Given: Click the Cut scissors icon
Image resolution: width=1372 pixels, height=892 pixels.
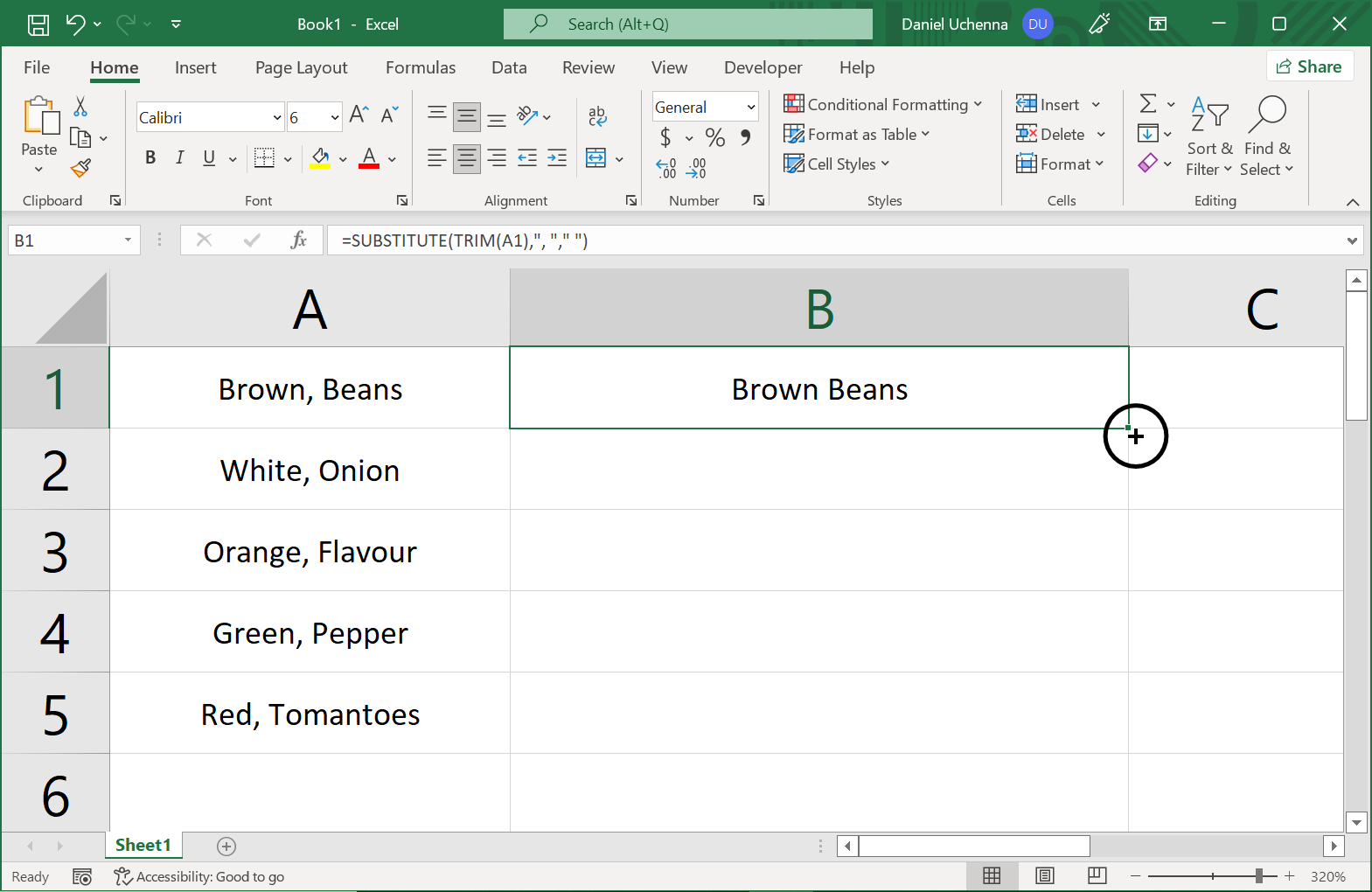Looking at the screenshot, I should pyautogui.click(x=80, y=107).
